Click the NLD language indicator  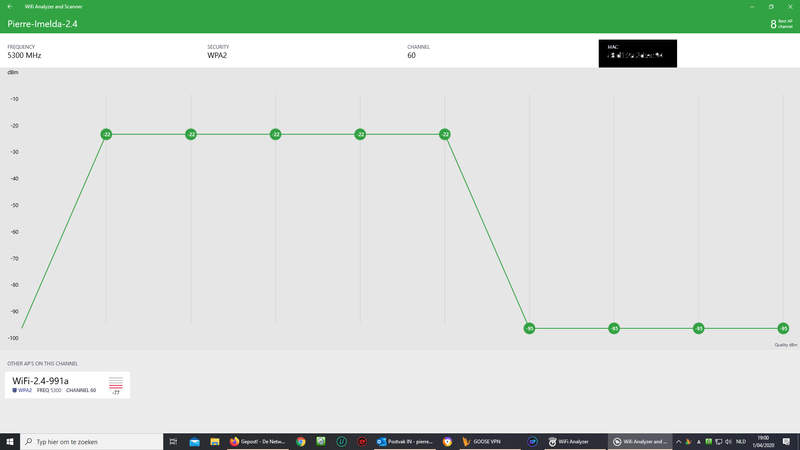pos(741,442)
